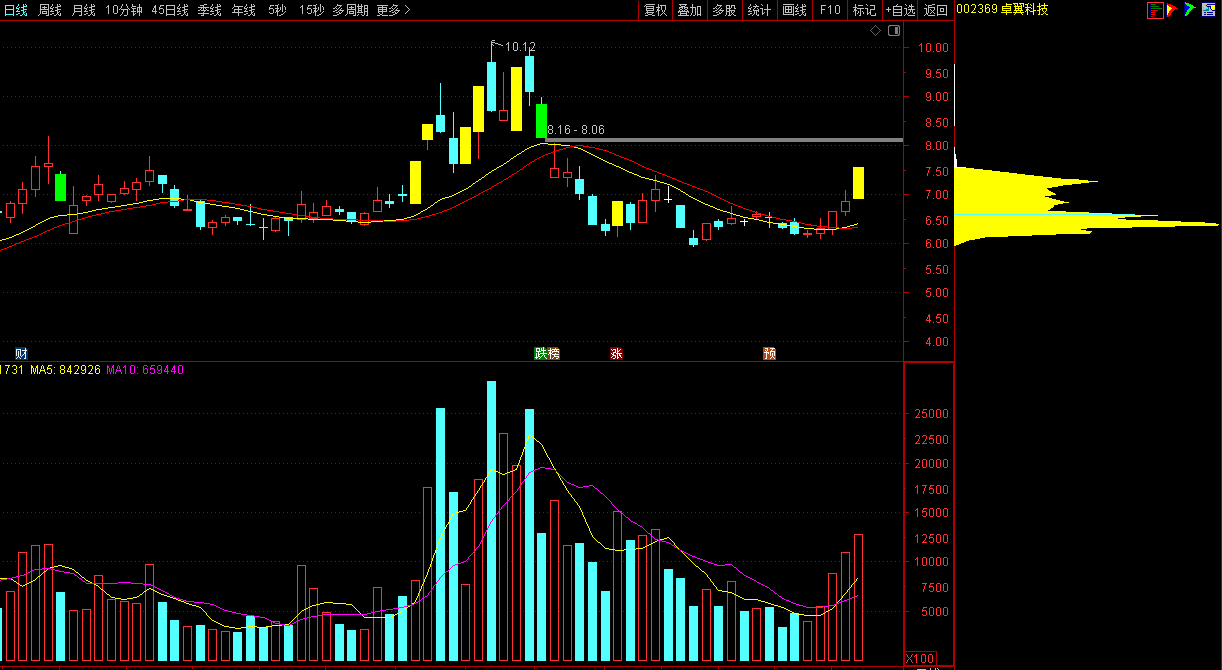Open the blue document panel icon
The height and width of the screenshot is (670, 1222).
(1208, 10)
